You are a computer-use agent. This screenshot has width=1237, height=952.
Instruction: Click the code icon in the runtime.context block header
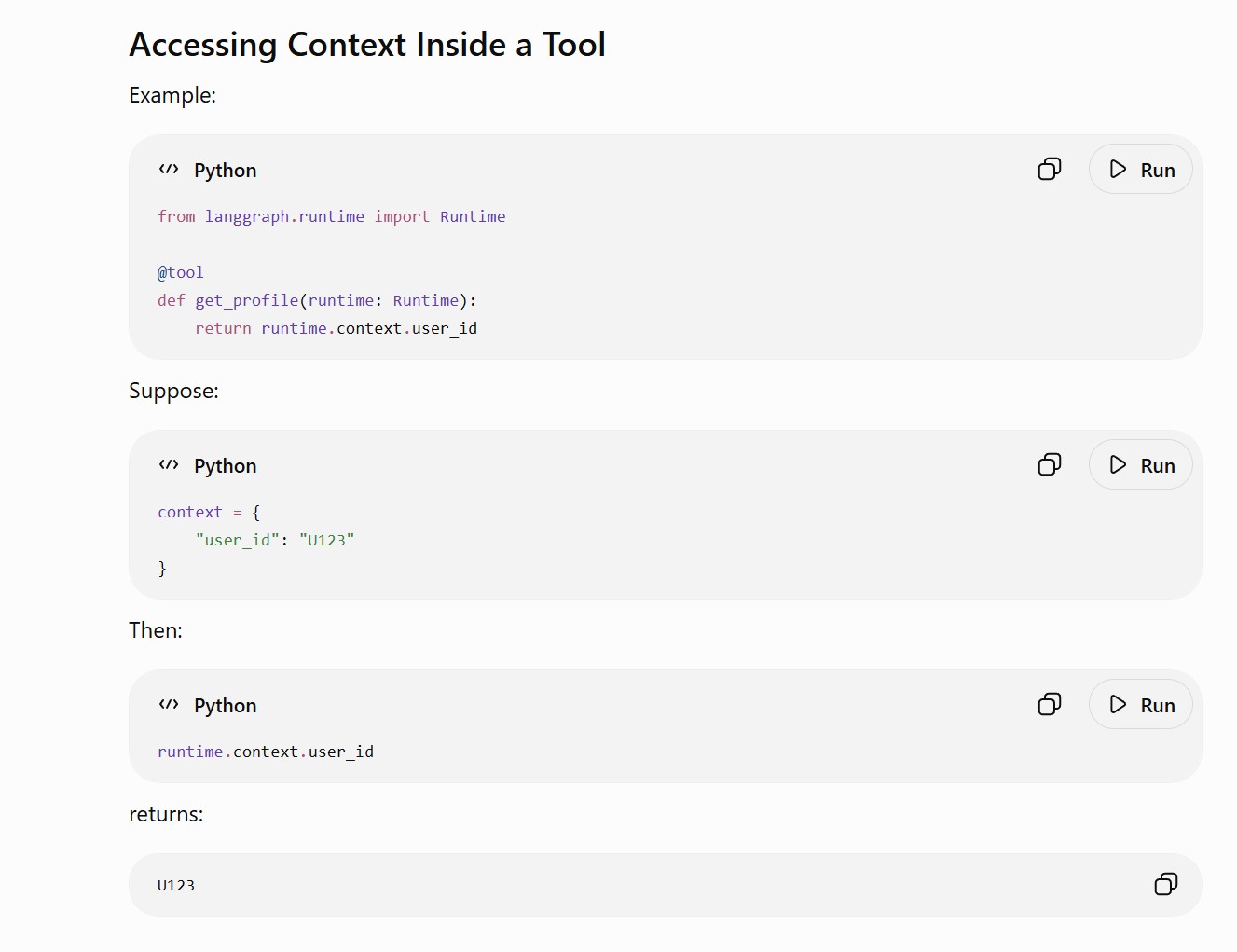169,705
